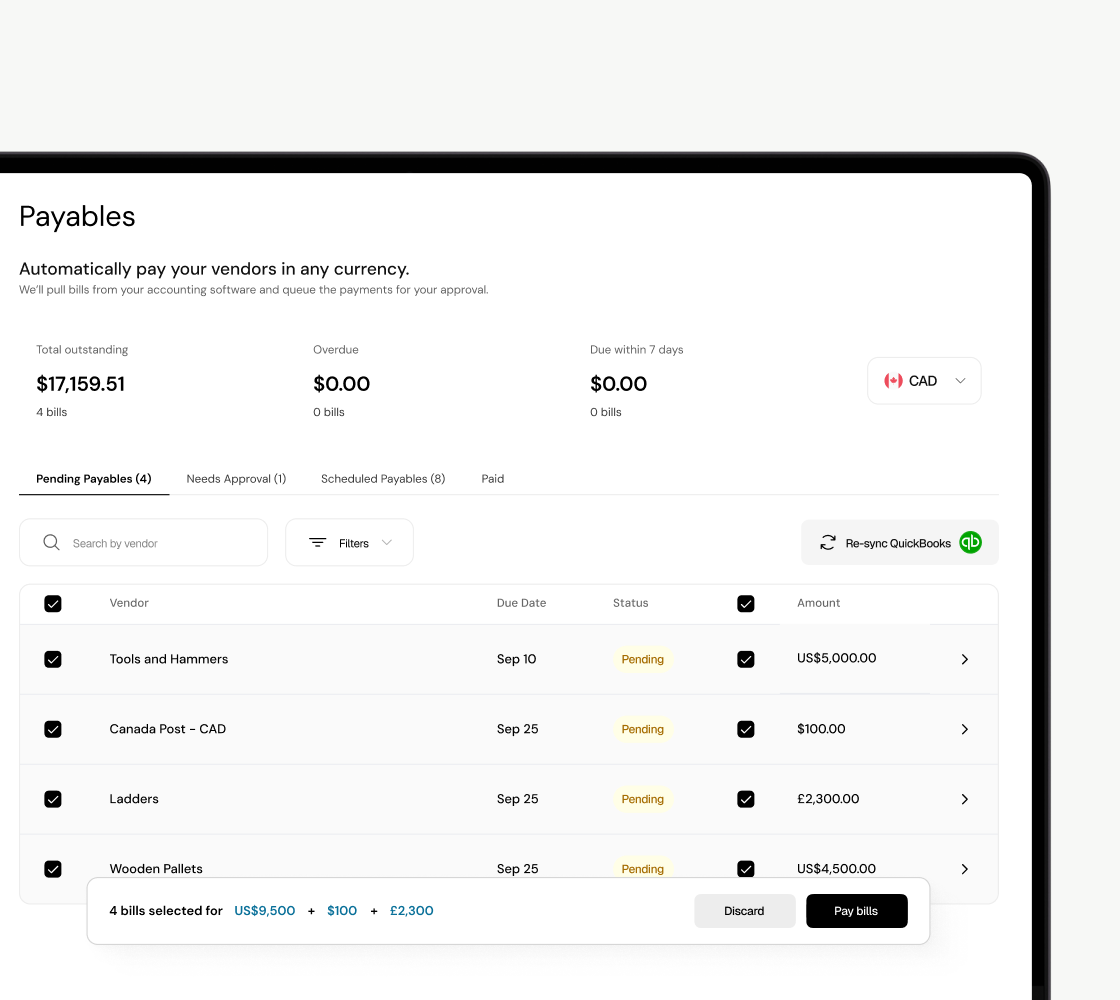Uncheck the Ladders row checkbox

click(x=53, y=799)
